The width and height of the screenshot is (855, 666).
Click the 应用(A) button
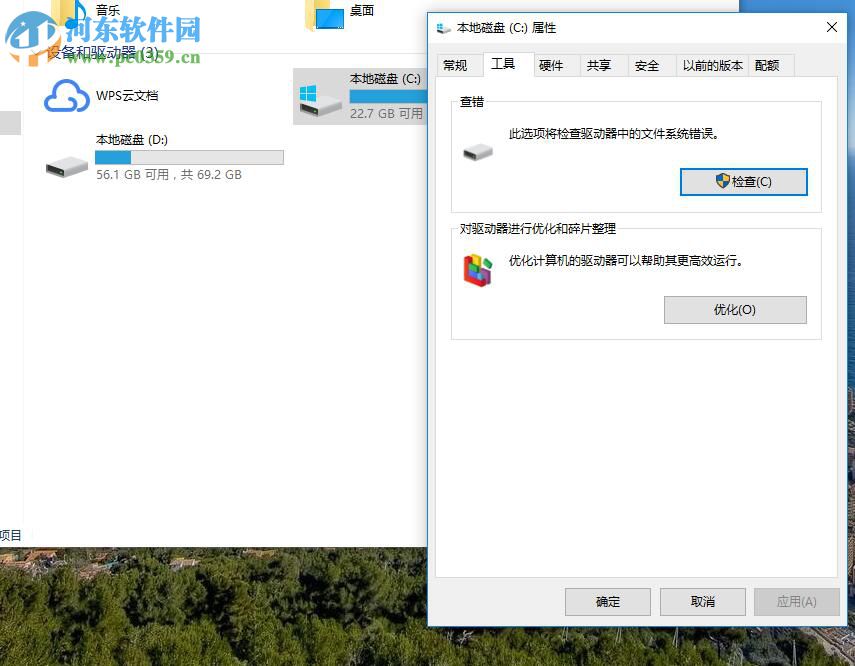pos(796,601)
